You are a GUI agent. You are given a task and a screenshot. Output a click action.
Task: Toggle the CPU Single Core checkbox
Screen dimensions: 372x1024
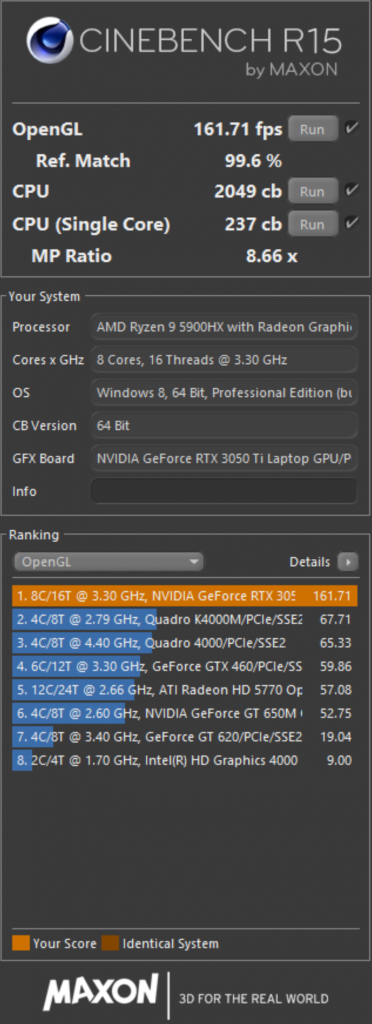352,223
